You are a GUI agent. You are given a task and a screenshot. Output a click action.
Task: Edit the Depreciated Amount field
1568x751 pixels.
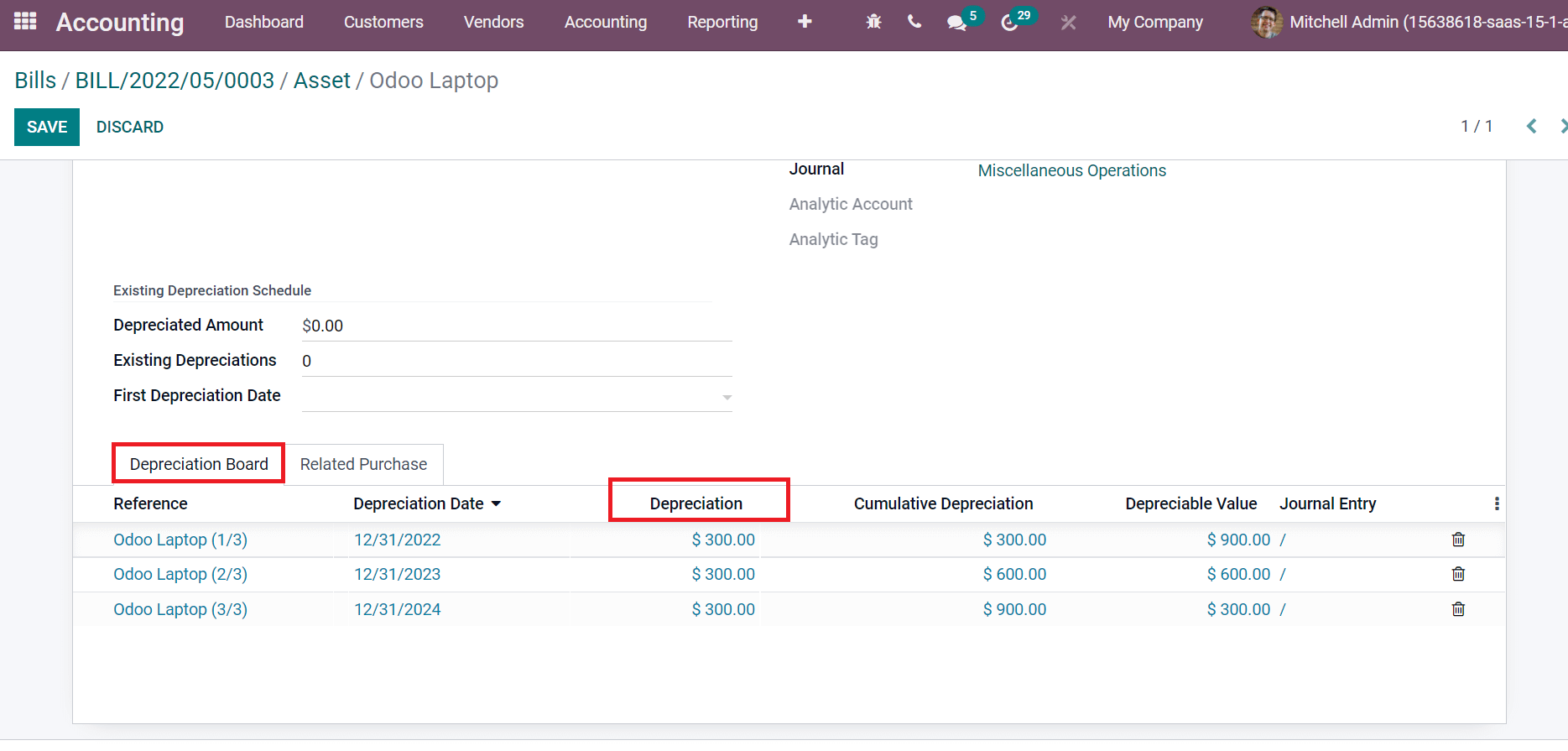click(x=517, y=326)
